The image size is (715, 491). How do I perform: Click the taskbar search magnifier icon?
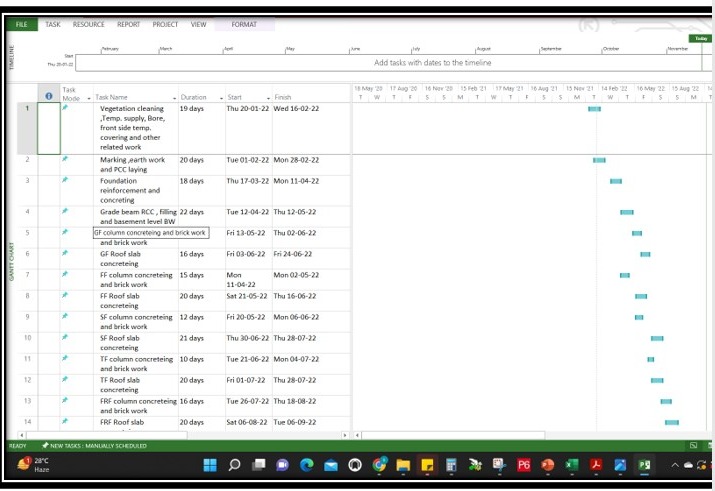[234, 465]
